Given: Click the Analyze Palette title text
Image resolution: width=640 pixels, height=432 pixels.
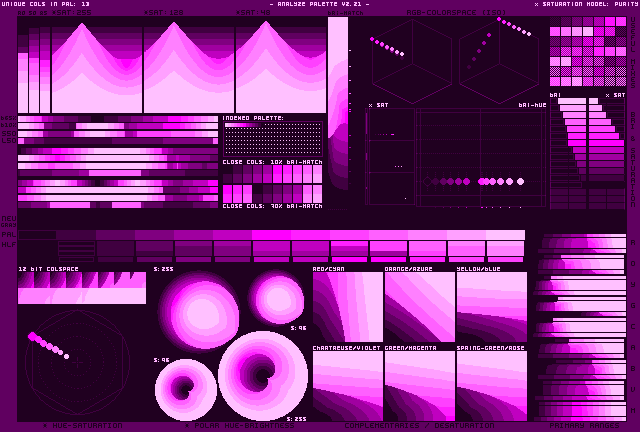Looking at the screenshot, I should coord(319,4).
